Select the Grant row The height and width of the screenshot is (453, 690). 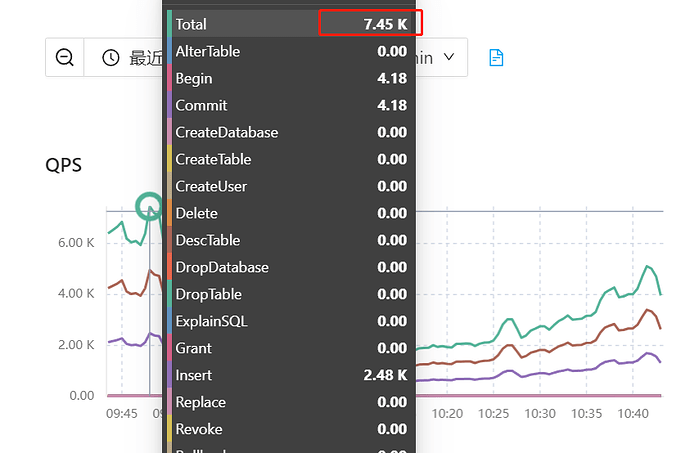(291, 348)
